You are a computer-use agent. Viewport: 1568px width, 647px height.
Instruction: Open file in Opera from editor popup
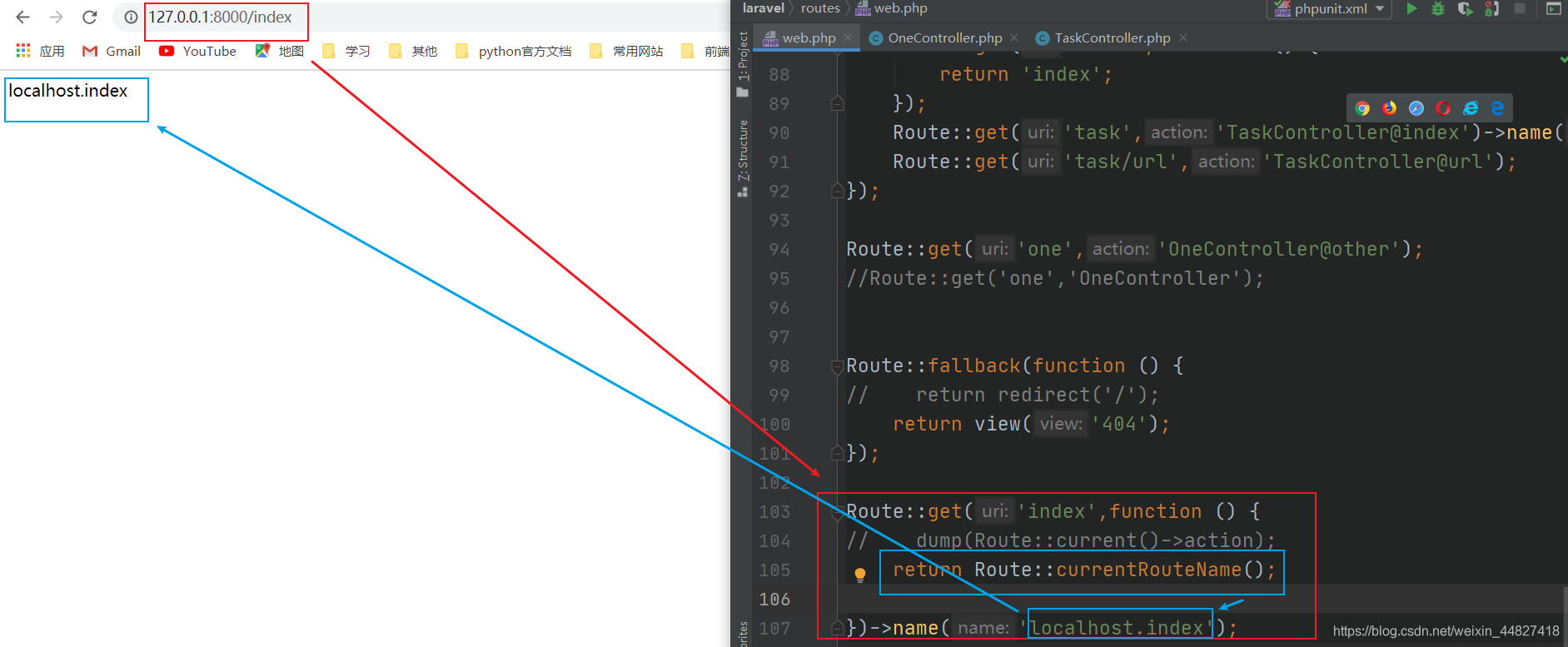pyautogui.click(x=1443, y=108)
